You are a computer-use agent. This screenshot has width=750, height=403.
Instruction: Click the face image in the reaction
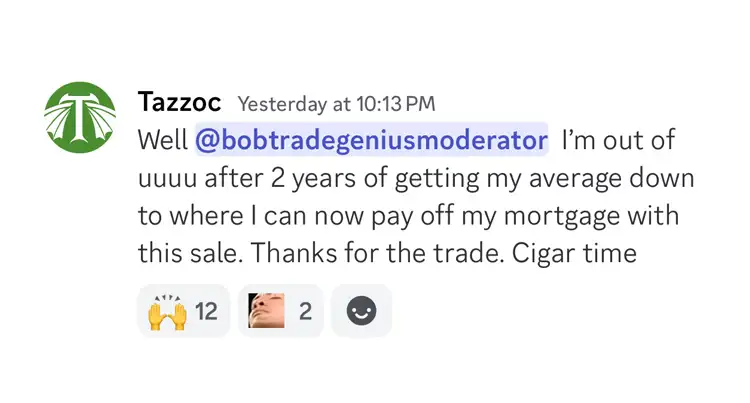point(267,311)
